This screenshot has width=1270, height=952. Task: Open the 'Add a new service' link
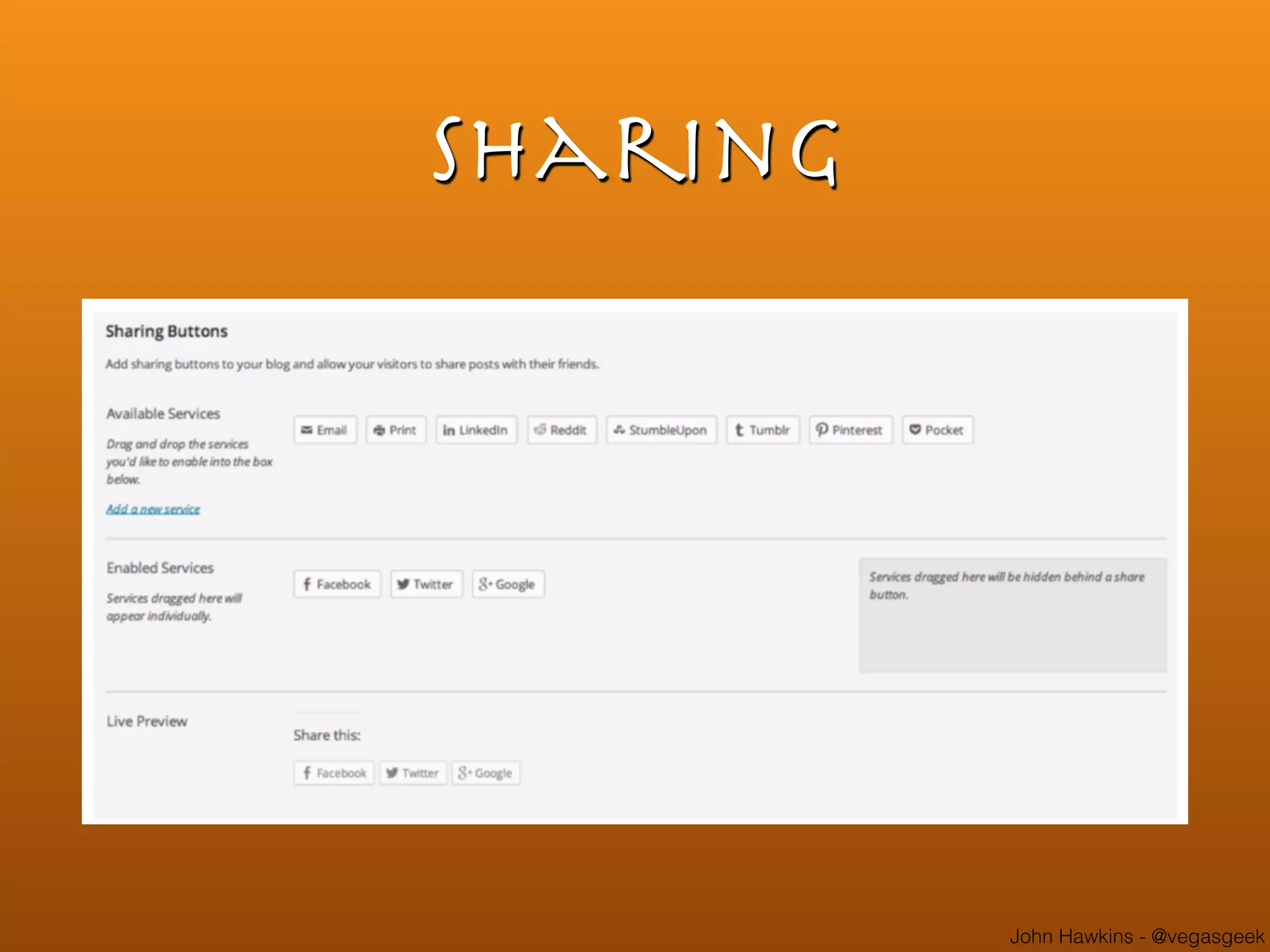coord(153,509)
